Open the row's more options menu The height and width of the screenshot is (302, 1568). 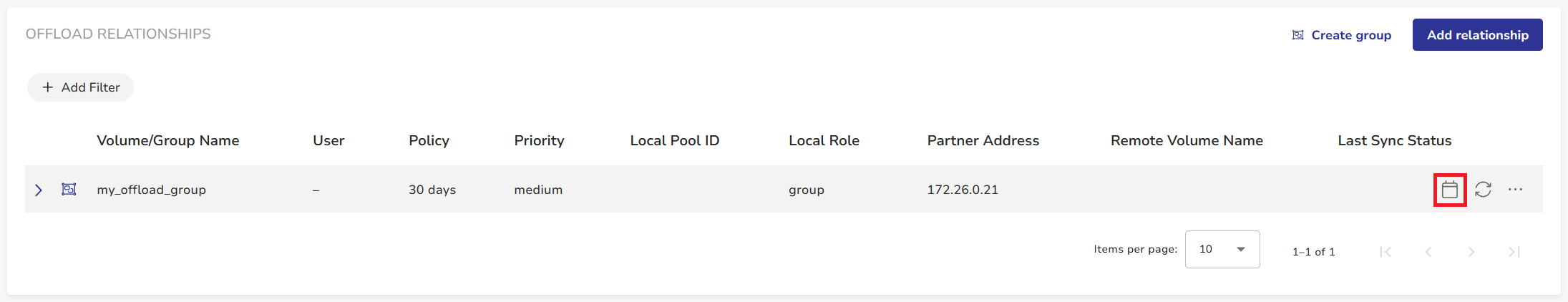click(x=1515, y=190)
